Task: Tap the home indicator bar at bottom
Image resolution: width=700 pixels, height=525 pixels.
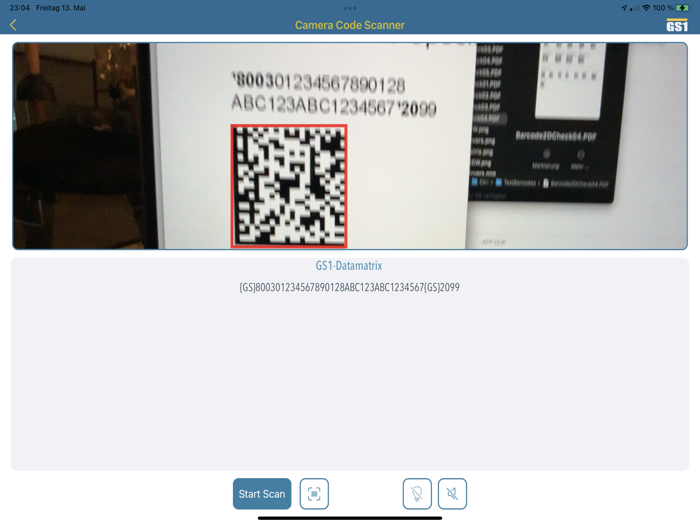Action: click(x=350, y=518)
